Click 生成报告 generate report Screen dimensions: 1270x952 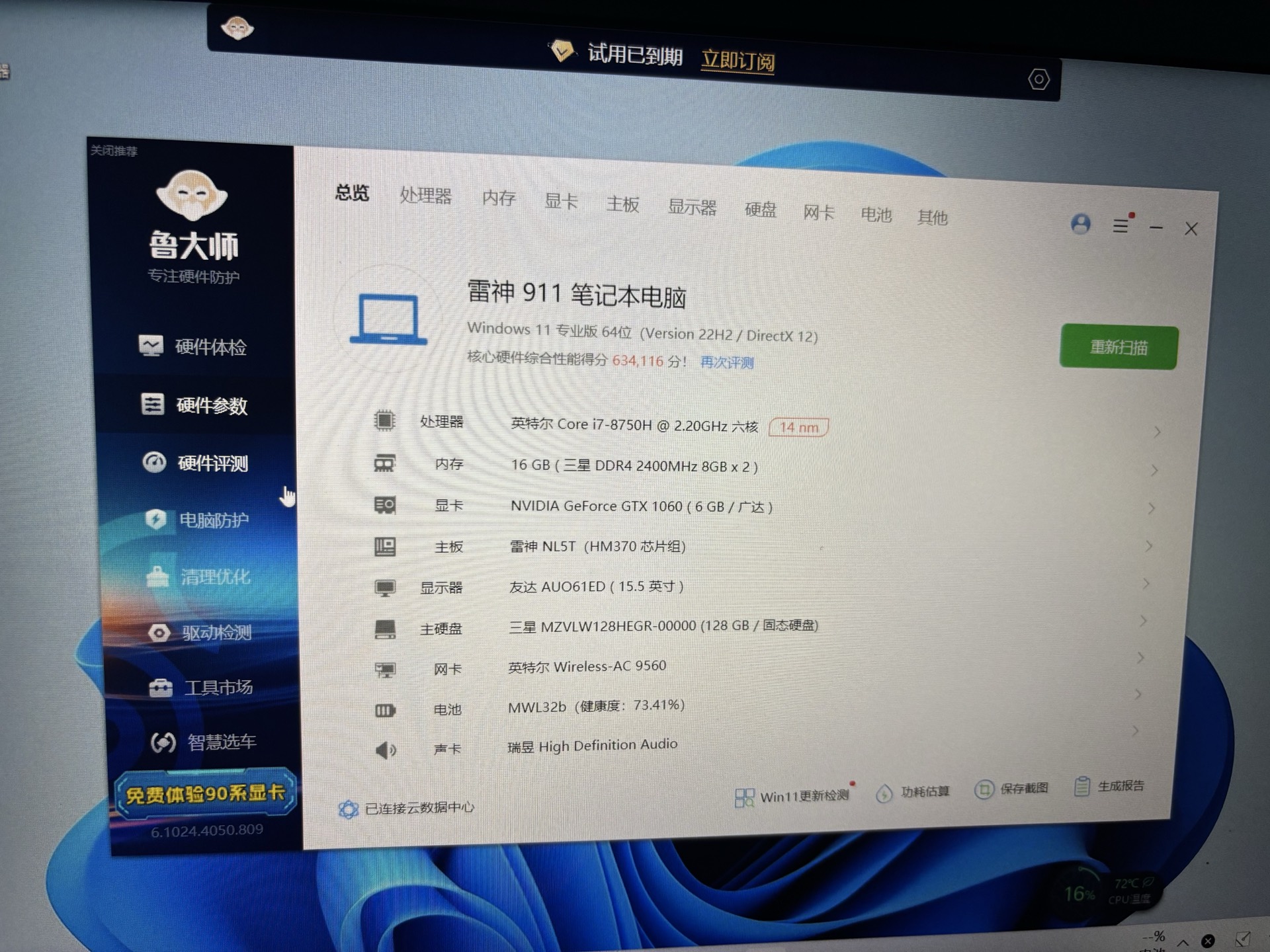tap(1109, 786)
